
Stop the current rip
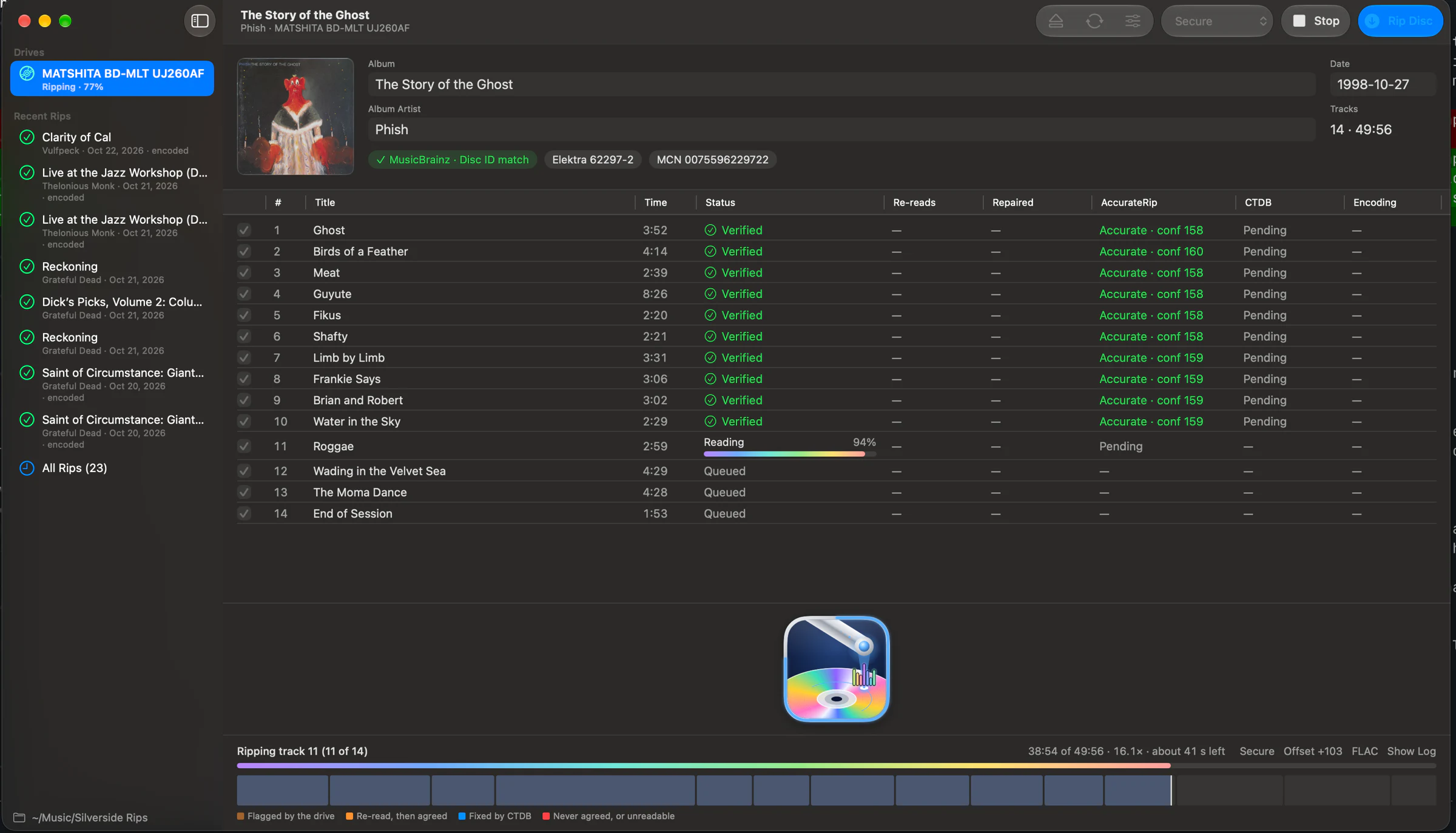tap(1315, 21)
